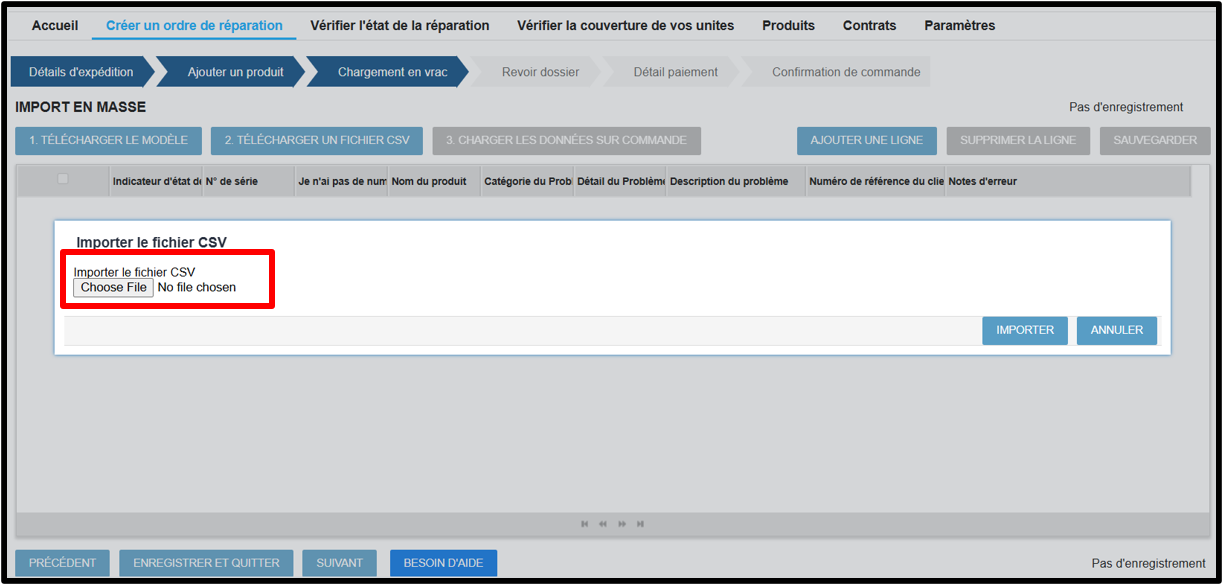Click Besoin d'aide button
This screenshot has width=1224, height=587.
pyautogui.click(x=443, y=563)
